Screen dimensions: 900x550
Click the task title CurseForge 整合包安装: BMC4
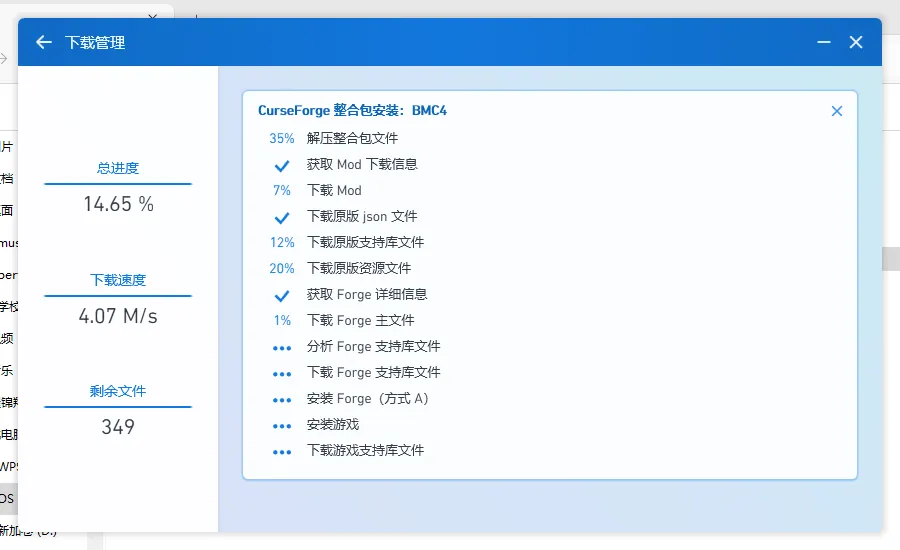click(x=352, y=110)
